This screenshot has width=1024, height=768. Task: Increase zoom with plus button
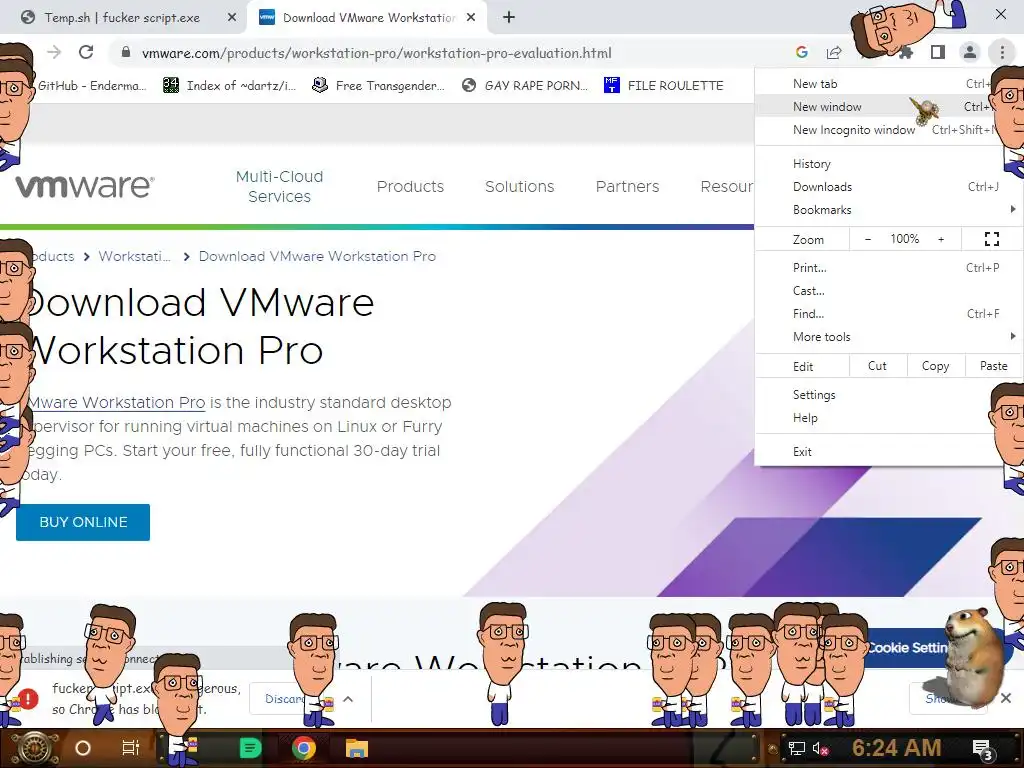pyautogui.click(x=941, y=239)
